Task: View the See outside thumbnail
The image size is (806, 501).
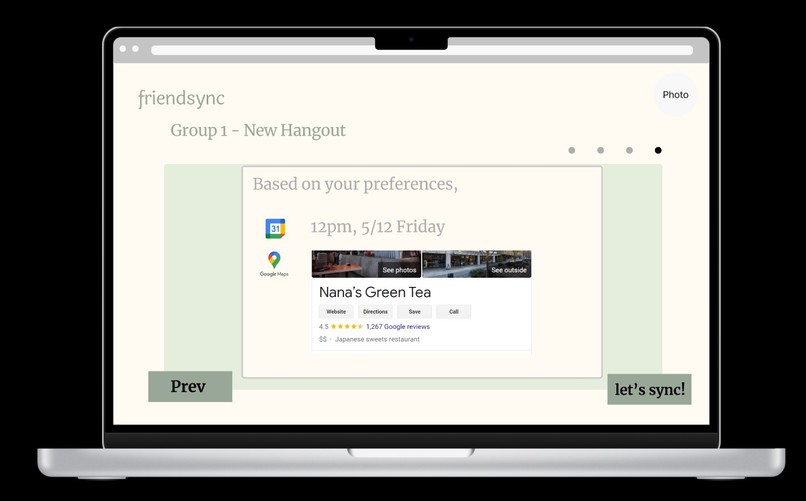Action: point(477,264)
